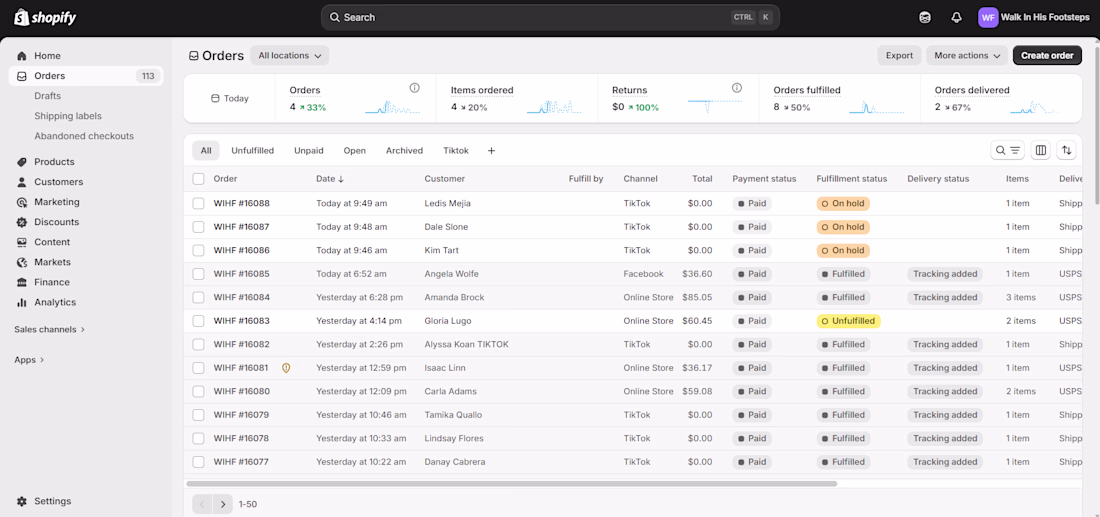Screen dimensions: 1100x517
Task: Check the box for order WIHF #16087
Action: tap(199, 227)
